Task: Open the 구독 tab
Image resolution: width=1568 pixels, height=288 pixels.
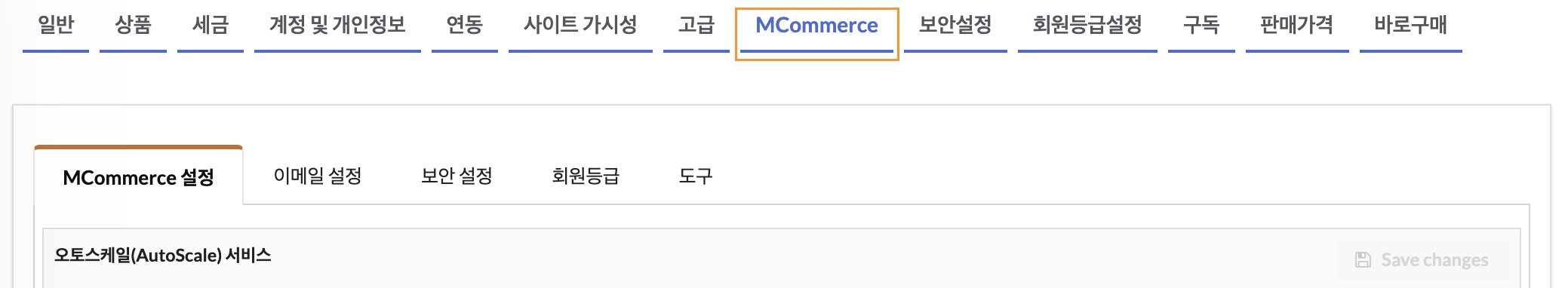Action: [1201, 26]
